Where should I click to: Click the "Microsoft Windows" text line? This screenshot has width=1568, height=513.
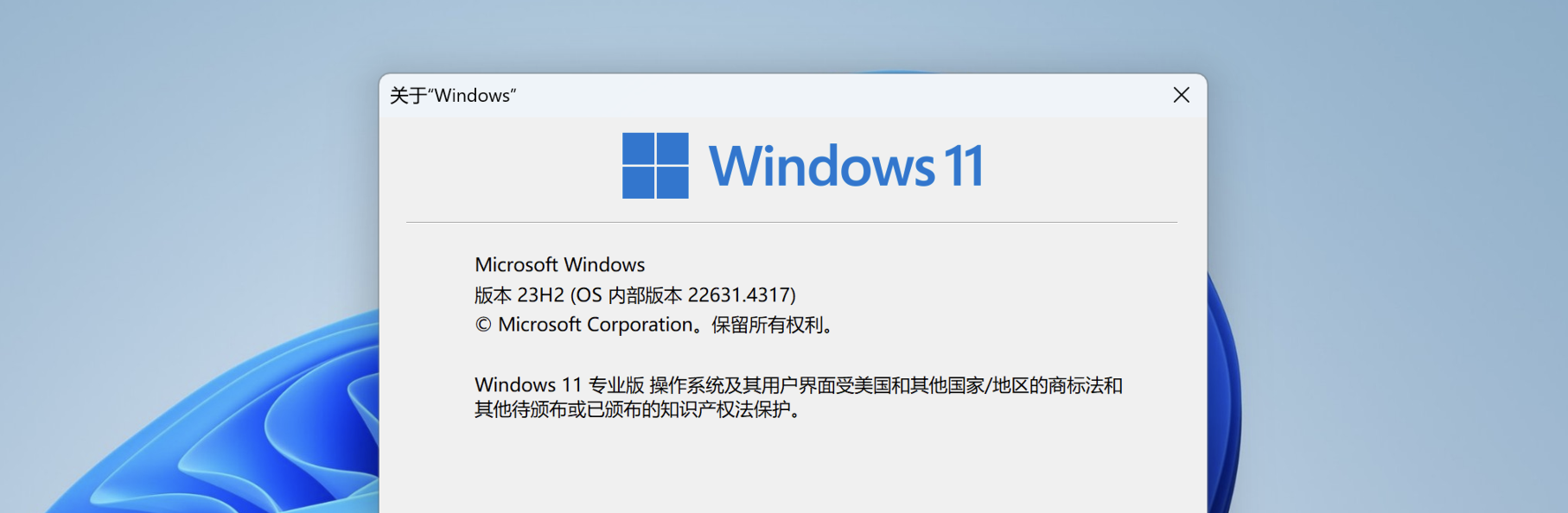pyautogui.click(x=559, y=264)
